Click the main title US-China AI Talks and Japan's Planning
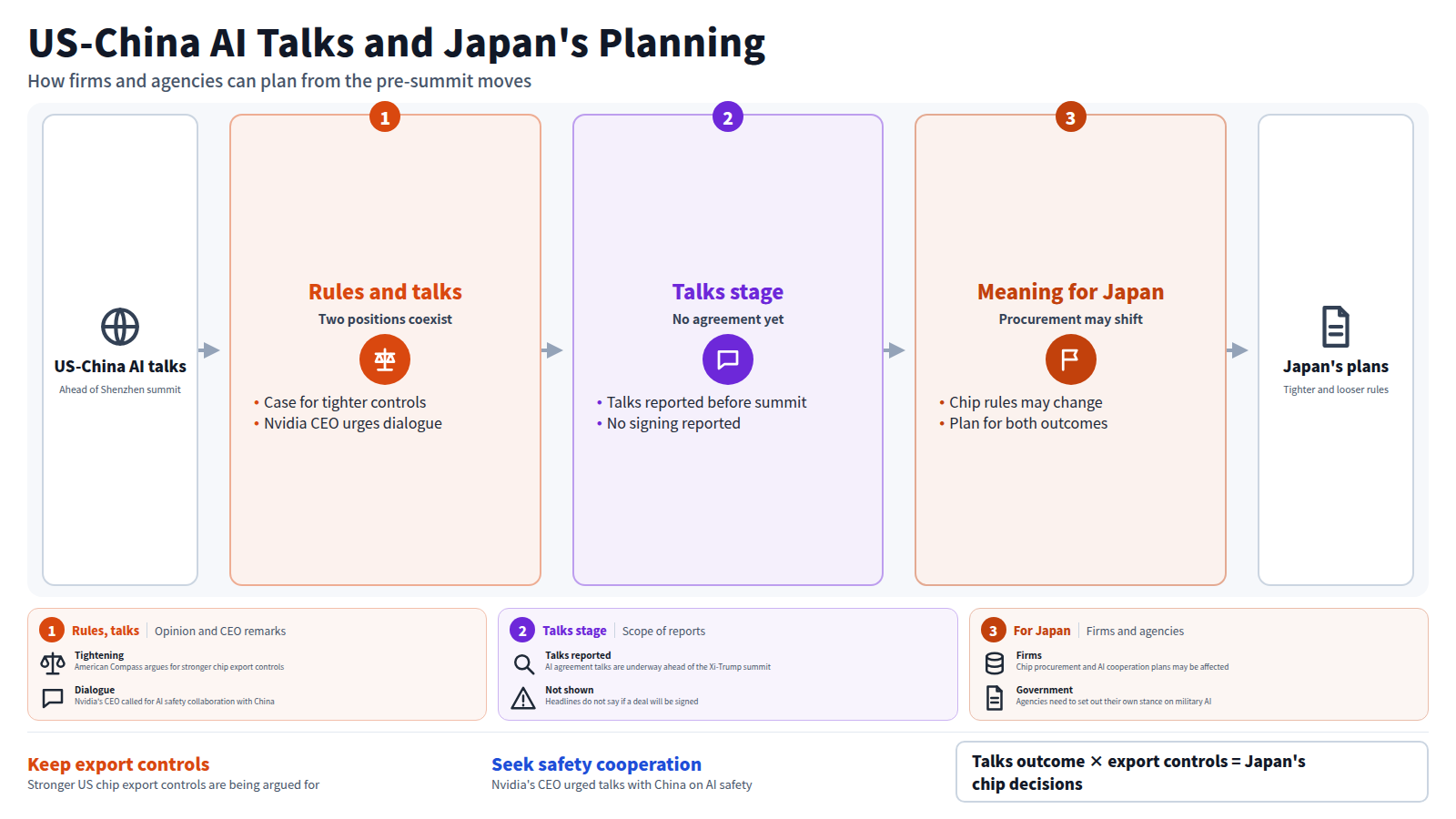Screen dimensions: 1456x819 click(397, 43)
